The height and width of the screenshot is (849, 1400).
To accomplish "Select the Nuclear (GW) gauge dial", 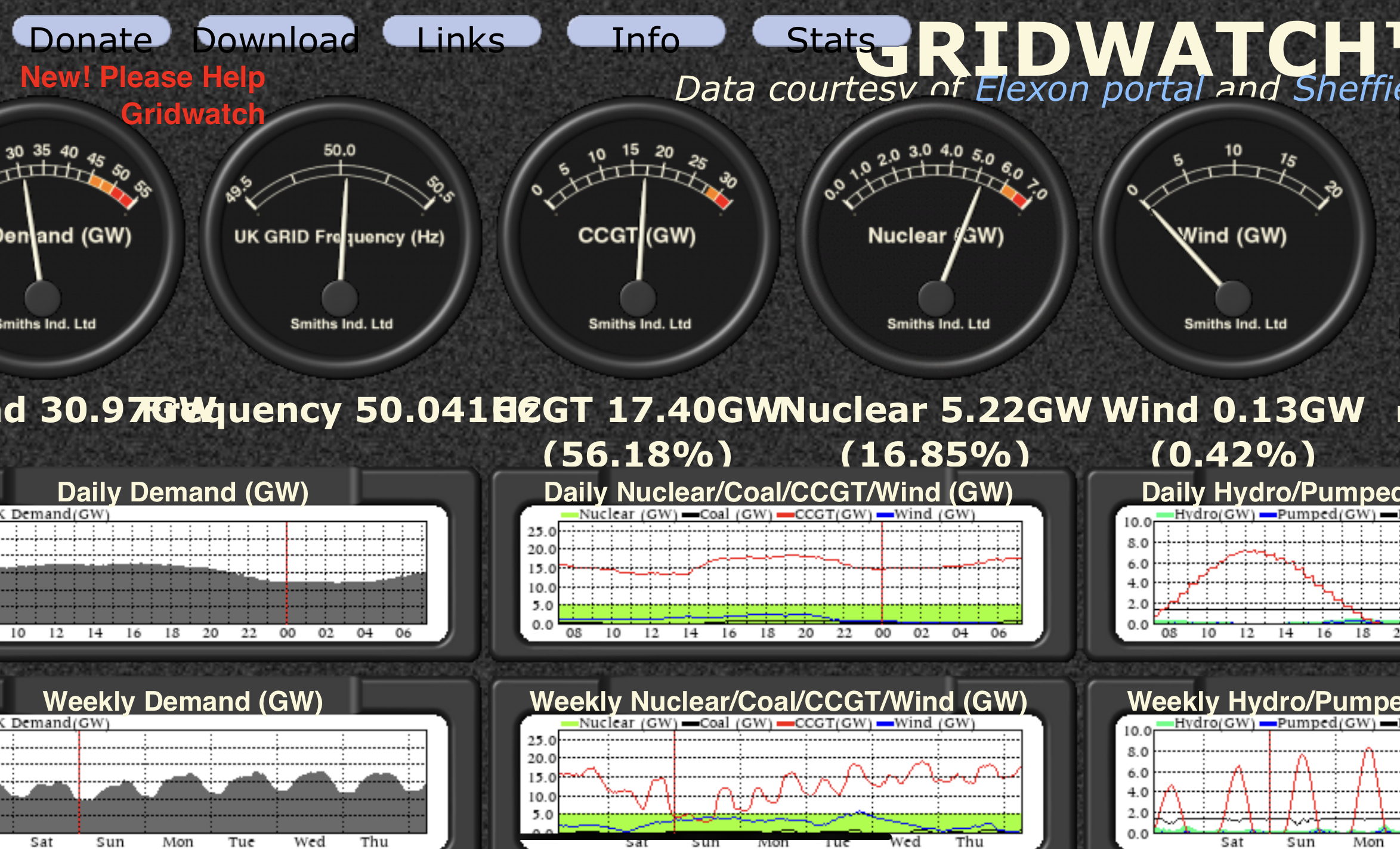I will pos(937,238).
